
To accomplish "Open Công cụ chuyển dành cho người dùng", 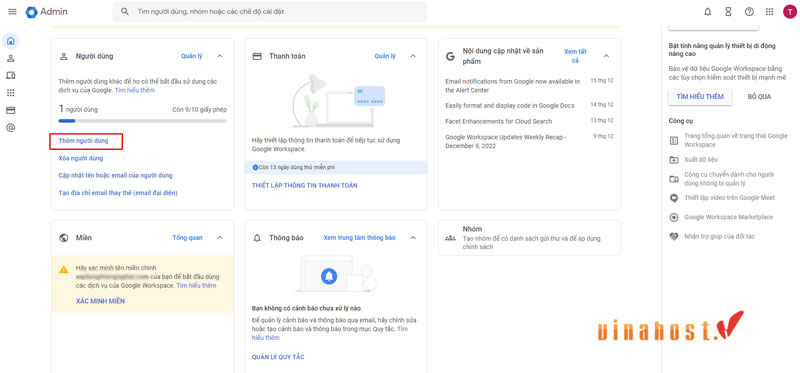I will pos(729,179).
